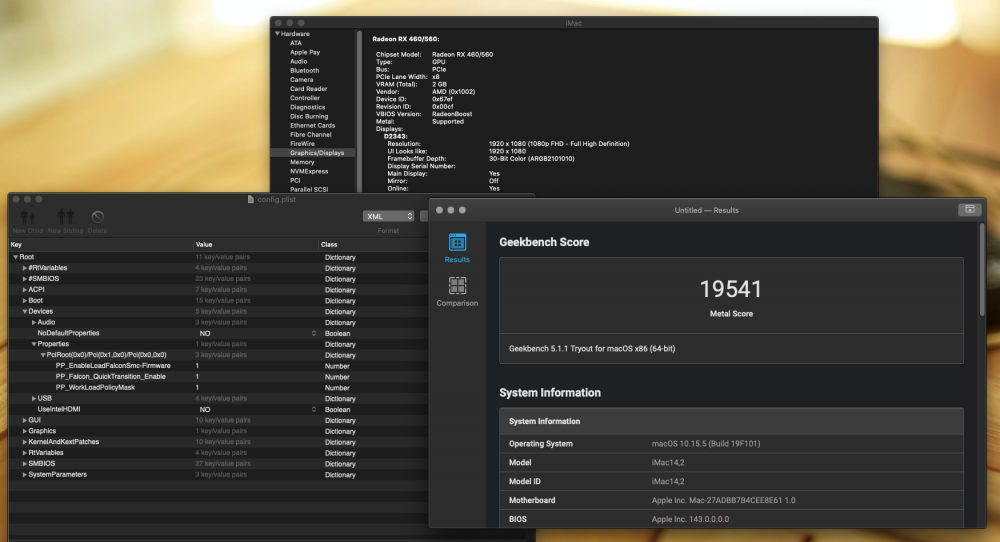Select Parallel SCSI in hardware sidebar
The width and height of the screenshot is (1000, 542).
pos(309,189)
